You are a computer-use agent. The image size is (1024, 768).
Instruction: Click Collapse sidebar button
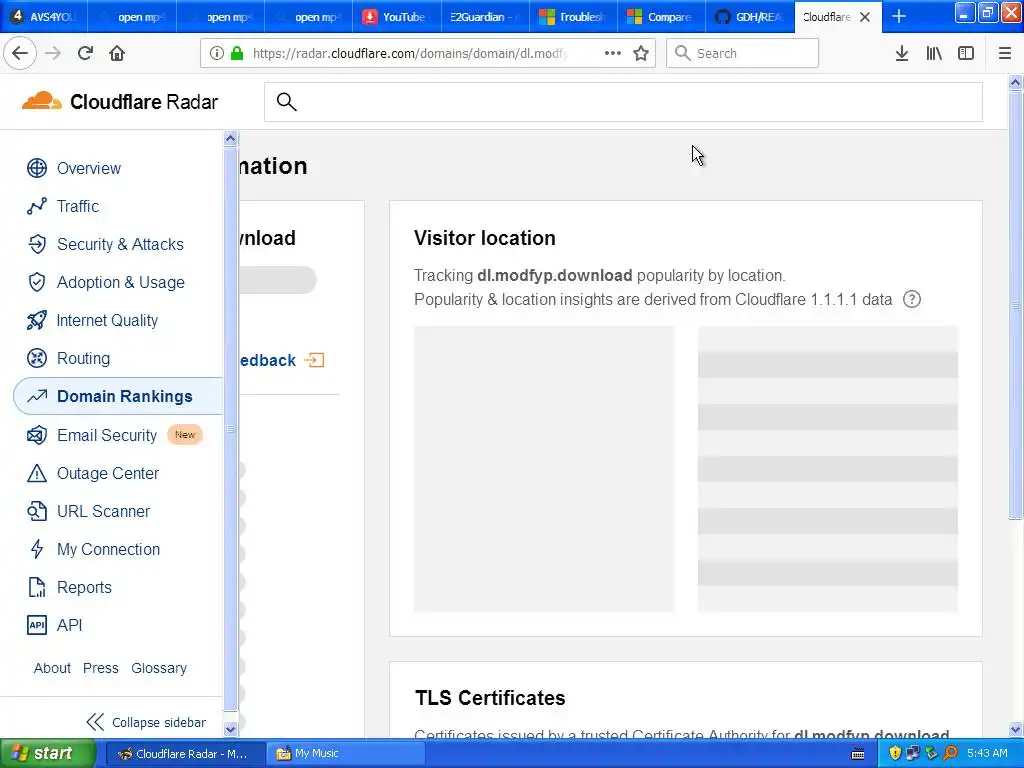point(146,722)
